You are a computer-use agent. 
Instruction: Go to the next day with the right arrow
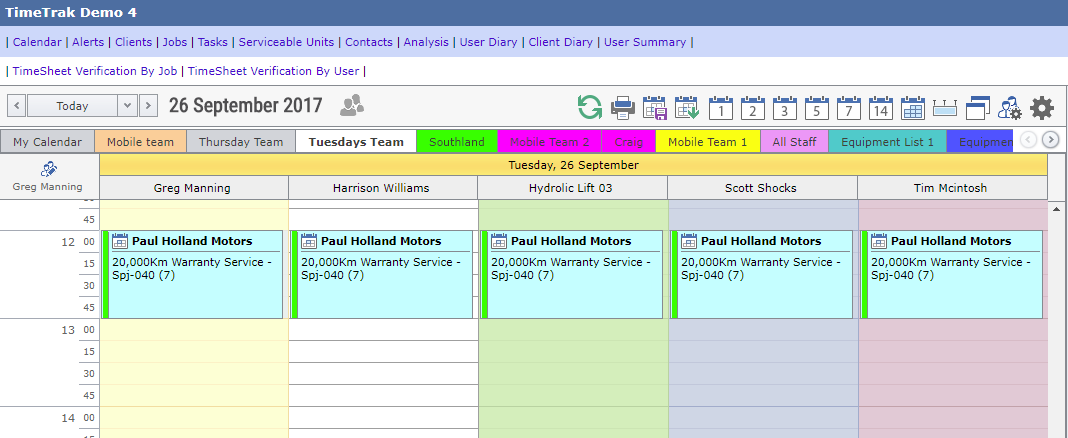point(148,105)
